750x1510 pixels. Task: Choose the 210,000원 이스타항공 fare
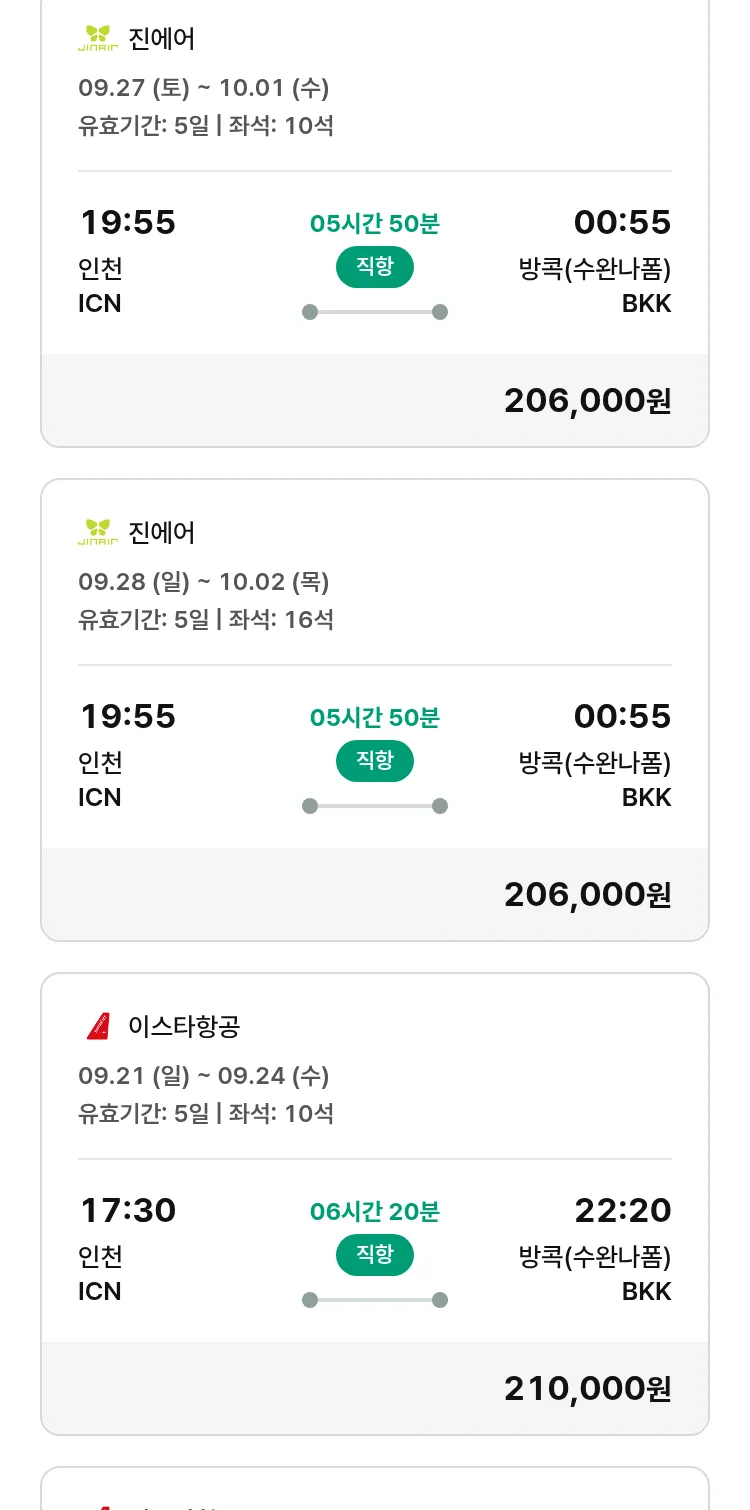[x=587, y=1389]
